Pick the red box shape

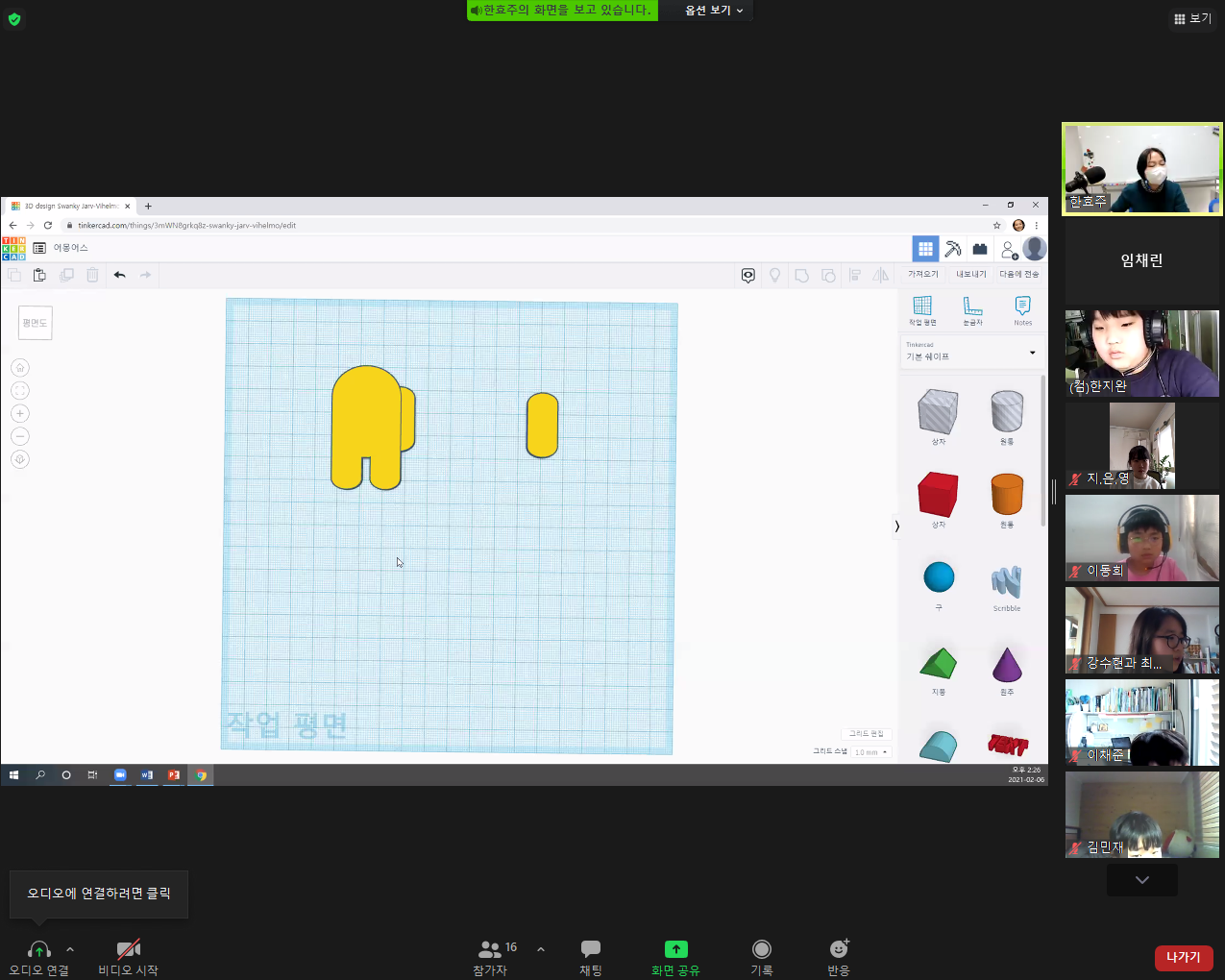(938, 495)
